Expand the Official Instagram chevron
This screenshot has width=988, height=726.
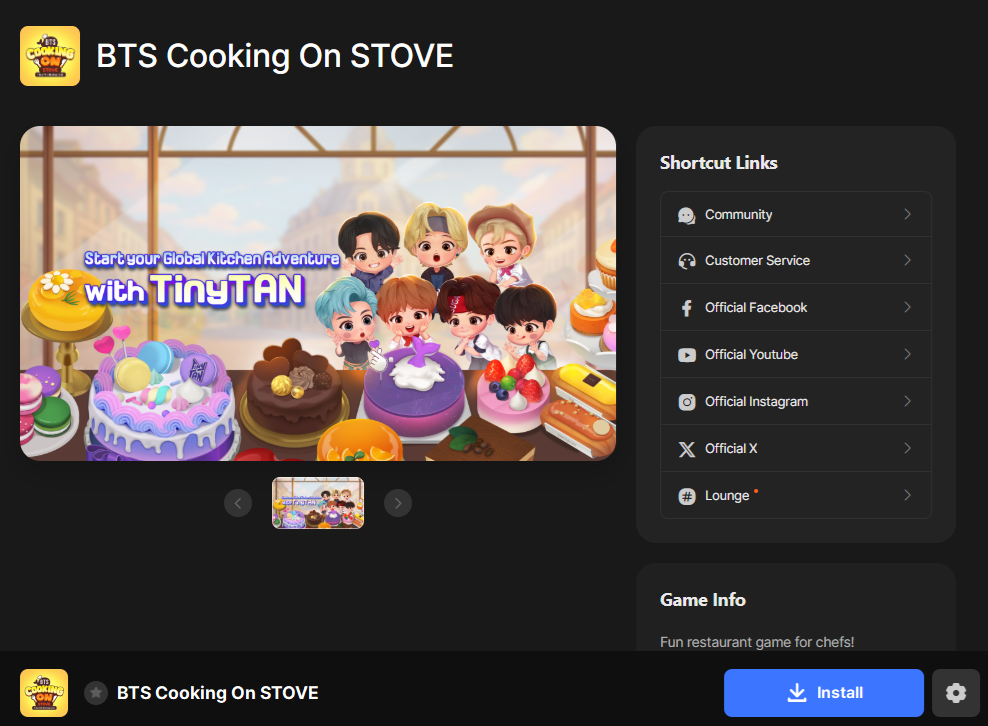[907, 401]
